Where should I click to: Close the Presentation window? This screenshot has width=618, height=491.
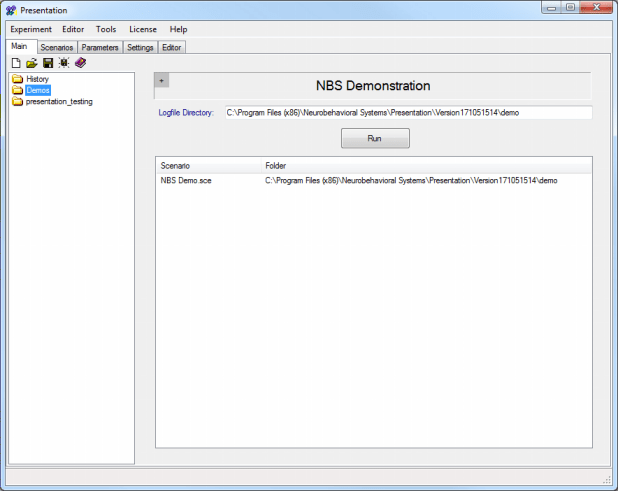pyautogui.click(x=597, y=7)
